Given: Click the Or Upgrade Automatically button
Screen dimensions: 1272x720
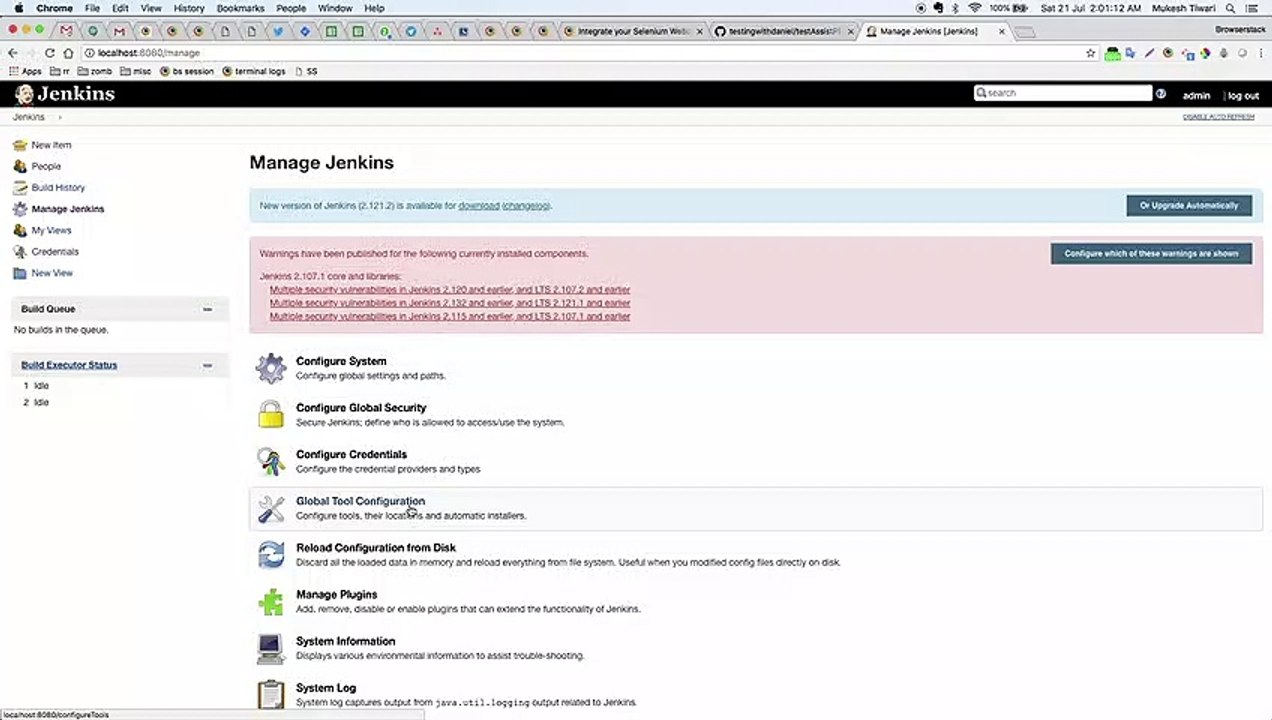Looking at the screenshot, I should click(1189, 205).
